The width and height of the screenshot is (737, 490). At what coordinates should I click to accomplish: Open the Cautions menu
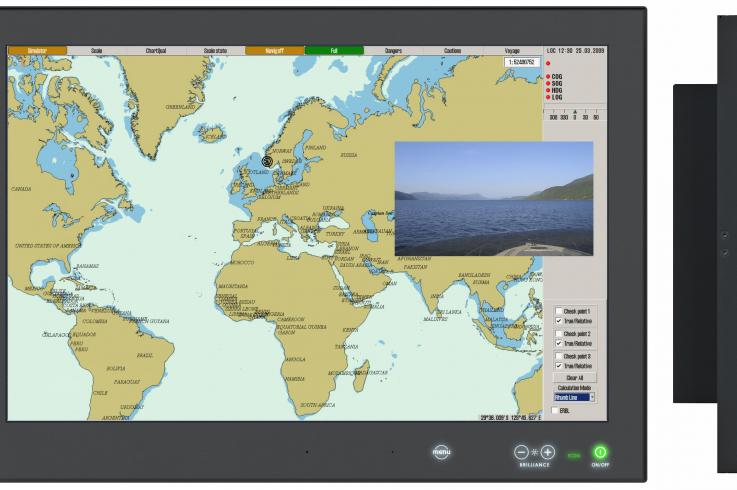(x=453, y=50)
